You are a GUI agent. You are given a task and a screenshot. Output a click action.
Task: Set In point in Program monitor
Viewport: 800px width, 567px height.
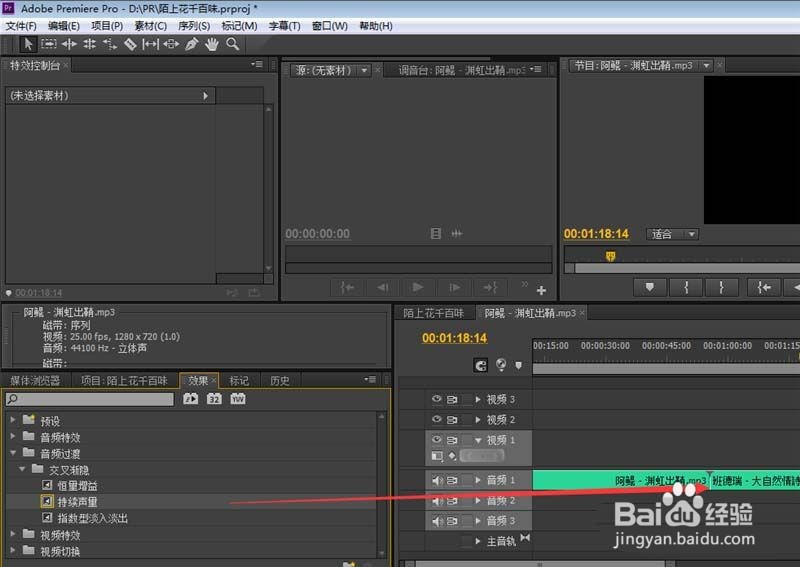click(686, 287)
